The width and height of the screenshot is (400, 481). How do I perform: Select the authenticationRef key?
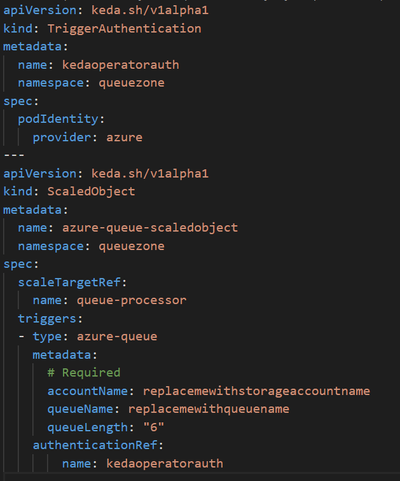click(x=95, y=445)
